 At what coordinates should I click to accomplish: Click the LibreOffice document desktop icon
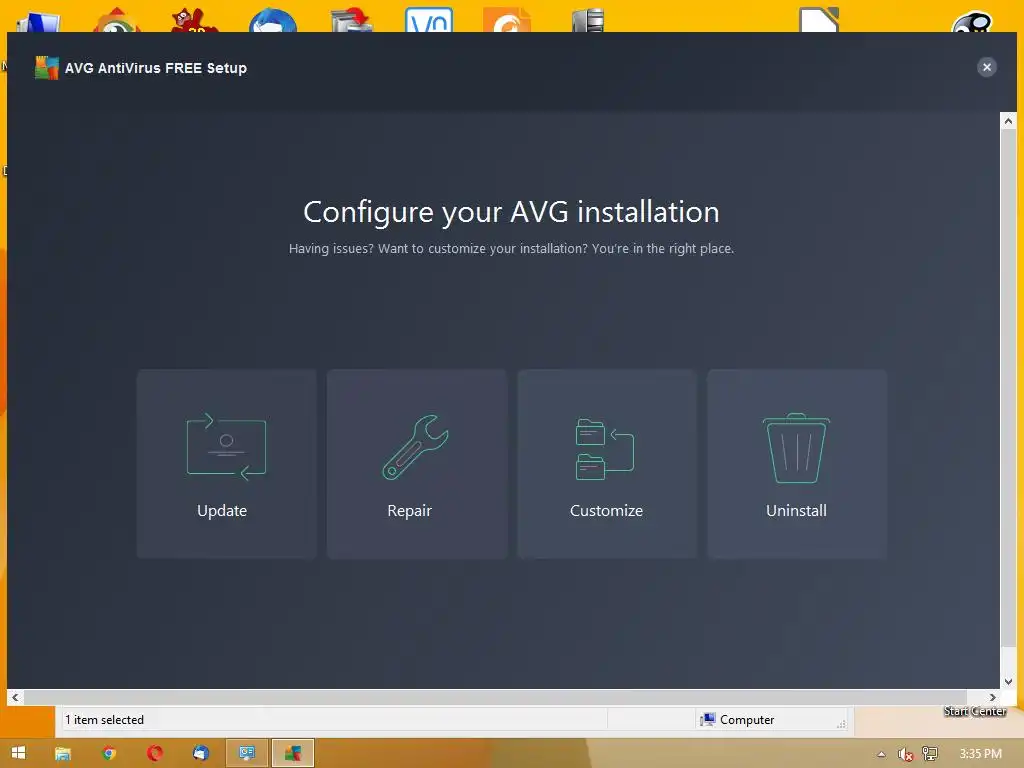pyautogui.click(x=819, y=20)
